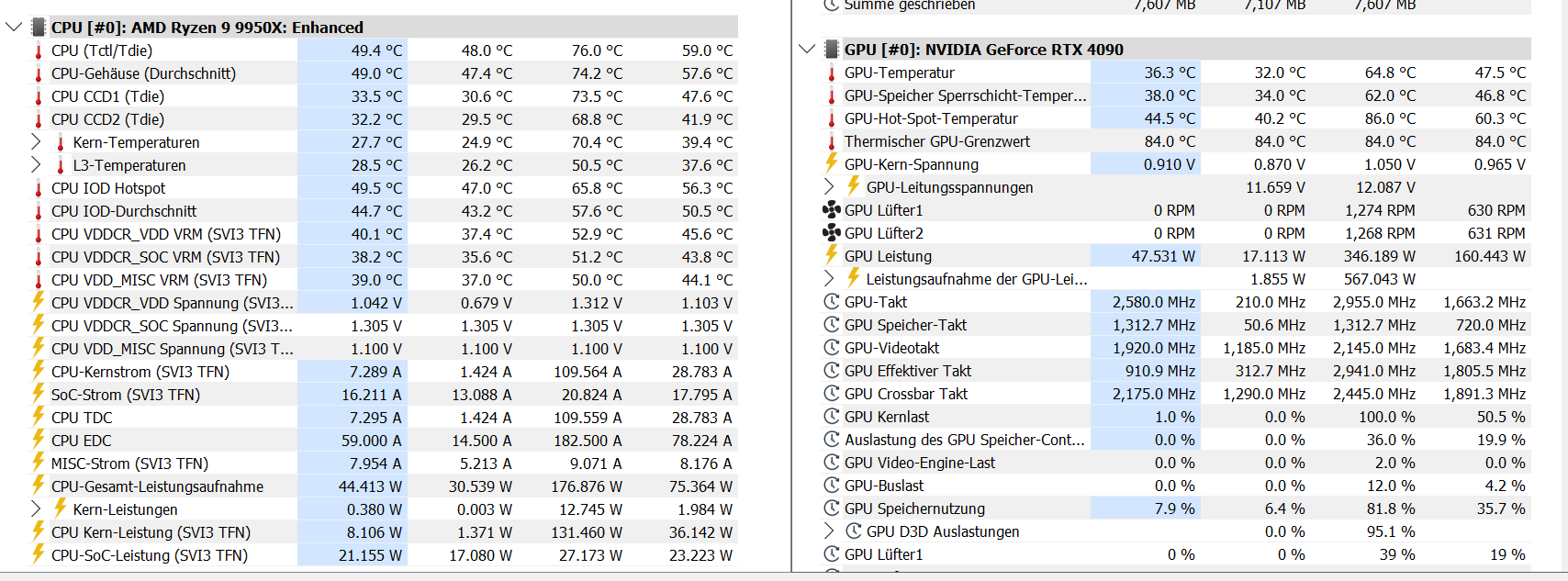Click the 182.500 A CPU EDC maximum value

click(x=588, y=441)
